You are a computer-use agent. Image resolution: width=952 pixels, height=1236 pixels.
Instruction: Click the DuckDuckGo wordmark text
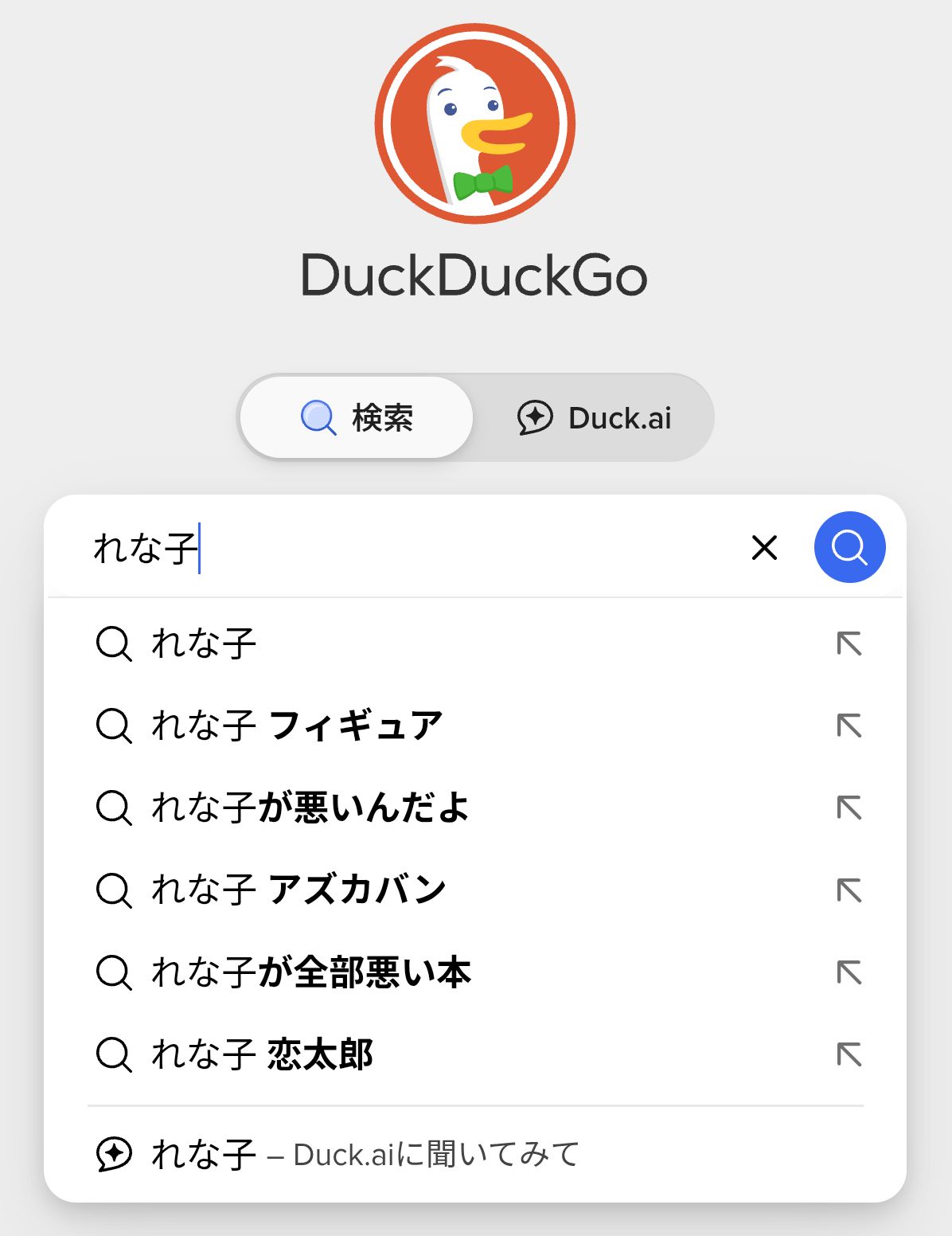(474, 276)
